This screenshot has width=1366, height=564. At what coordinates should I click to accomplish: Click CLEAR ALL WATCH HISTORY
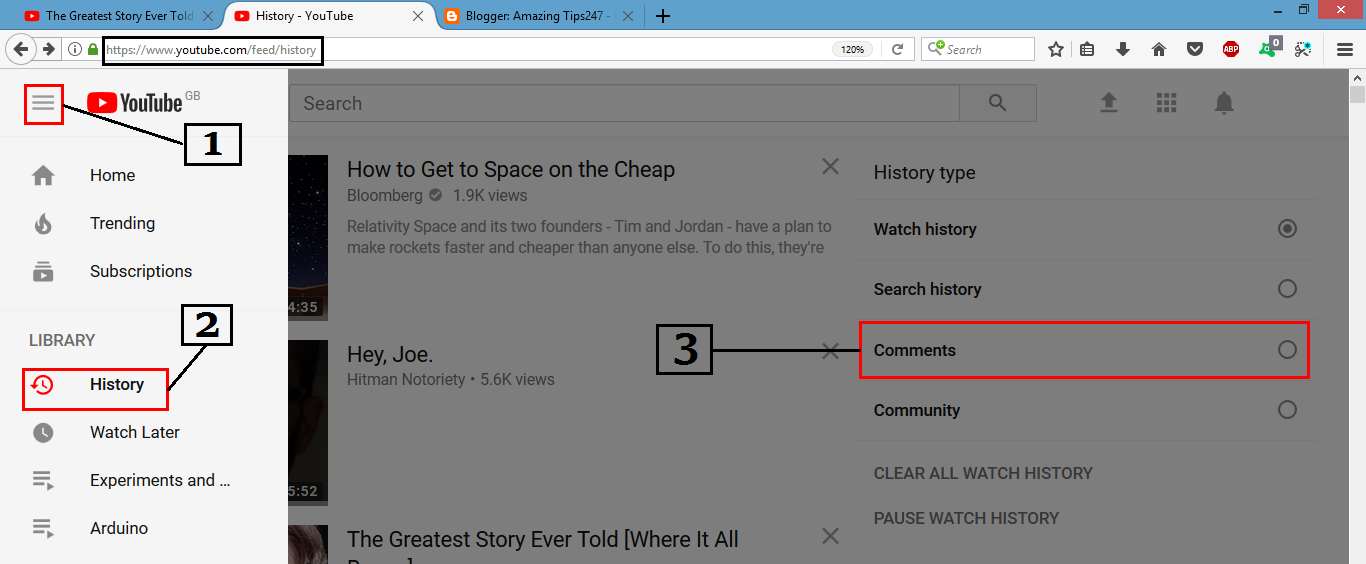983,473
